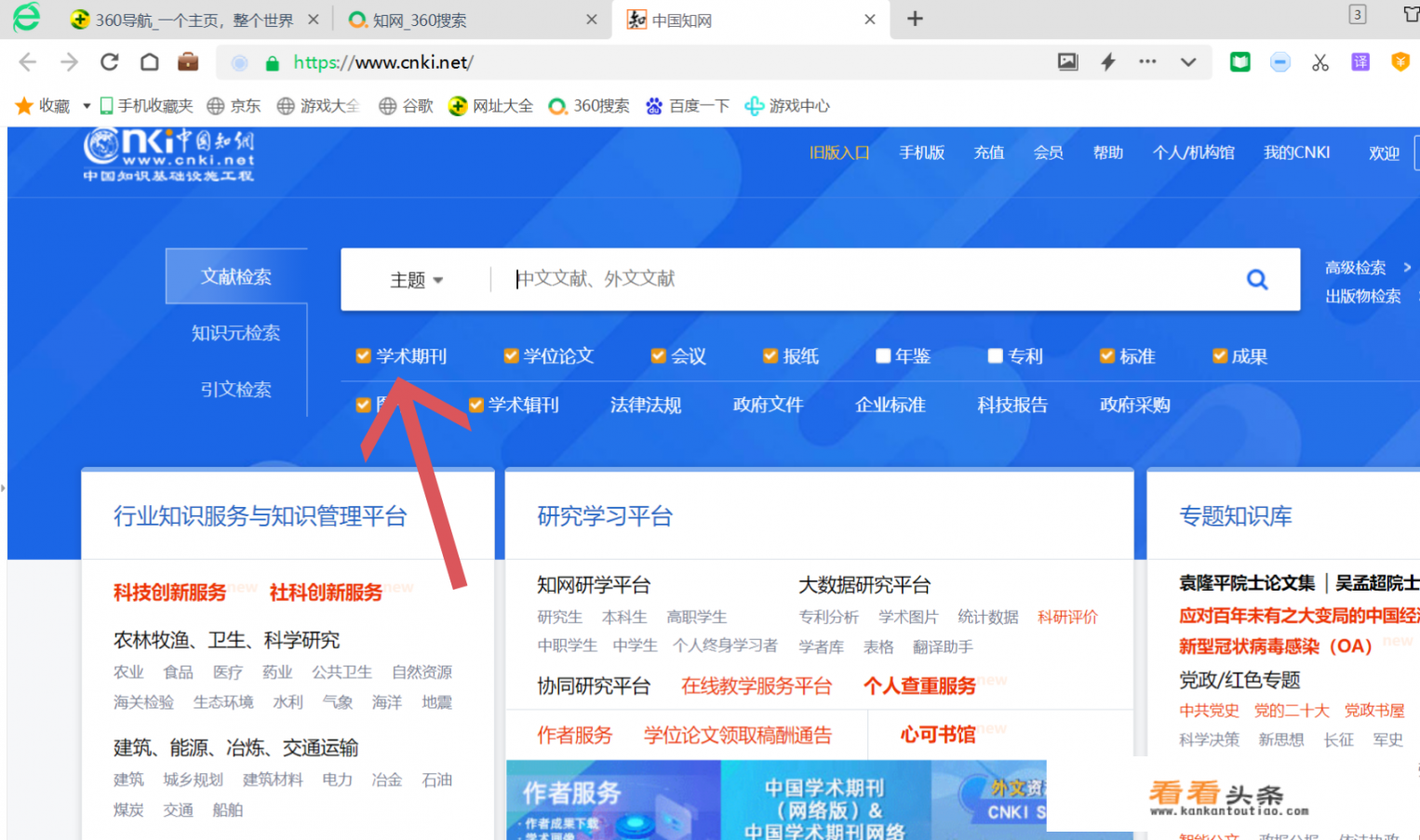Viewport: 1420px width, 840px height.
Task: Open the browser home page icon
Action: pos(149,62)
